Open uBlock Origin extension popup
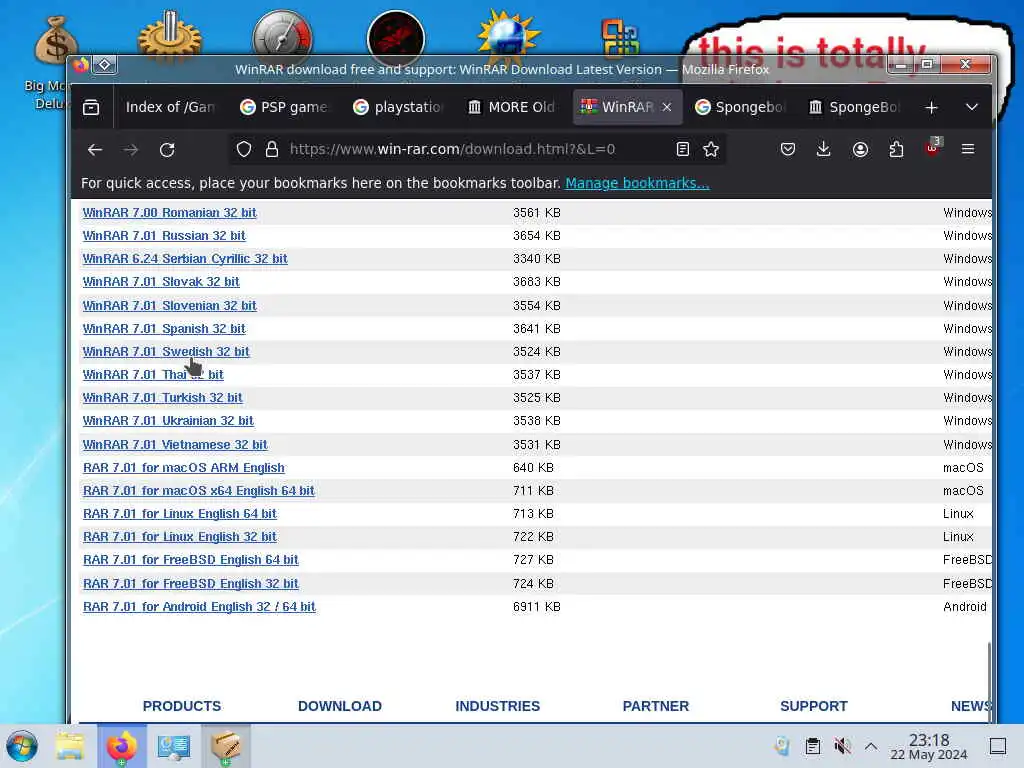This screenshot has width=1024, height=768. point(933,148)
